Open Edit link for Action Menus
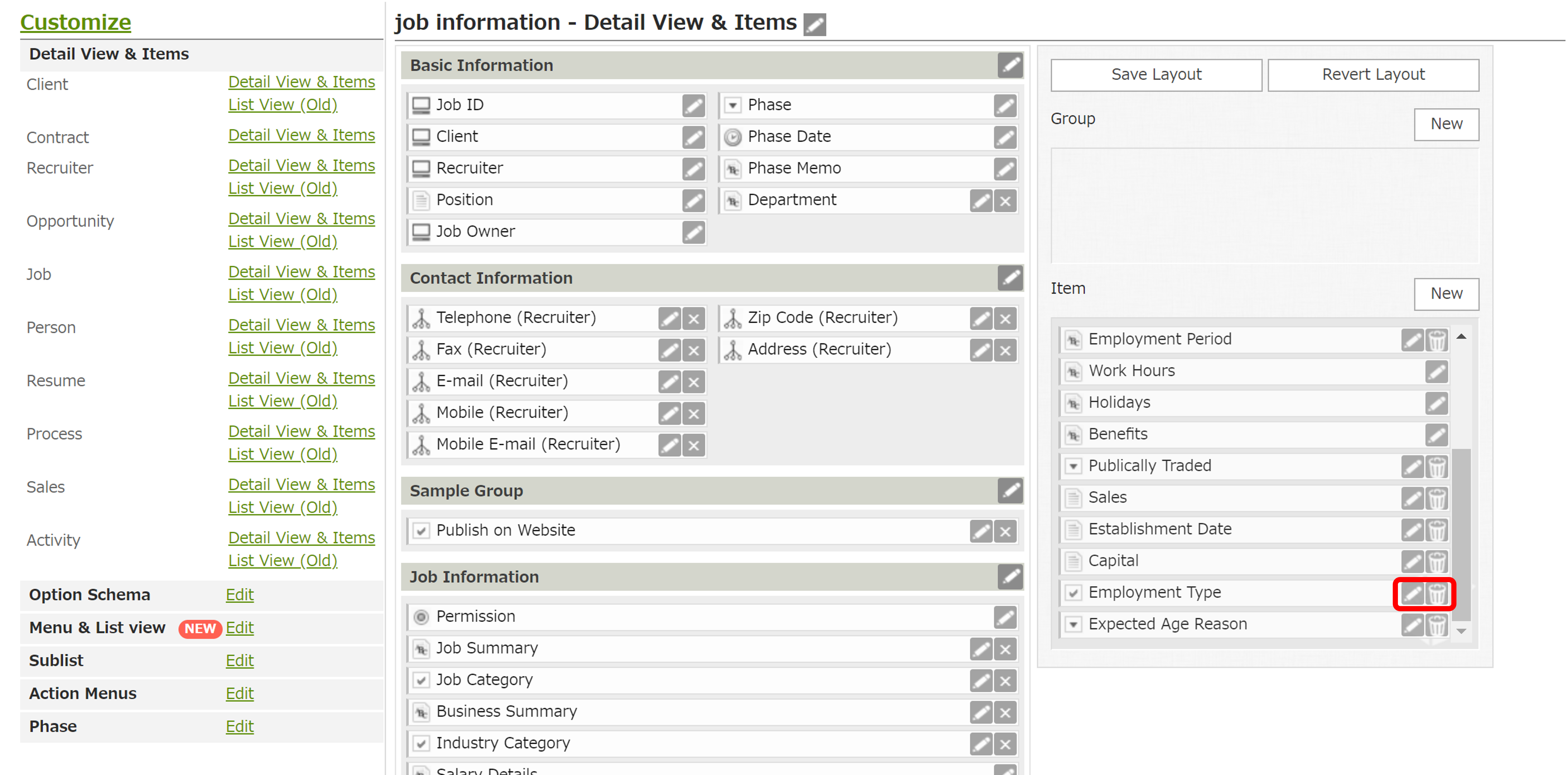The height and width of the screenshot is (775, 1568). point(239,693)
